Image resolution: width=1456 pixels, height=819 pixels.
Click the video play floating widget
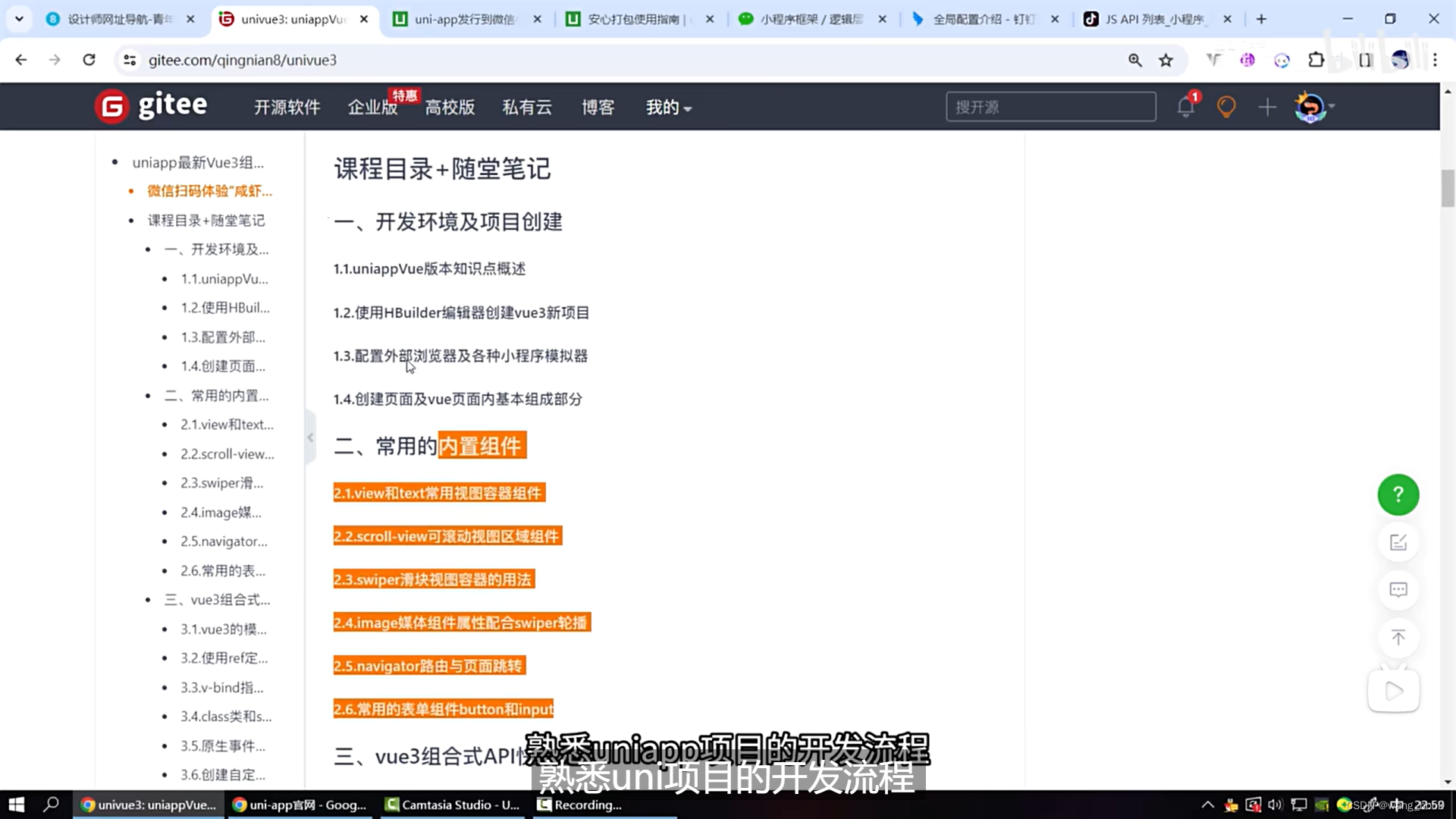click(1394, 690)
